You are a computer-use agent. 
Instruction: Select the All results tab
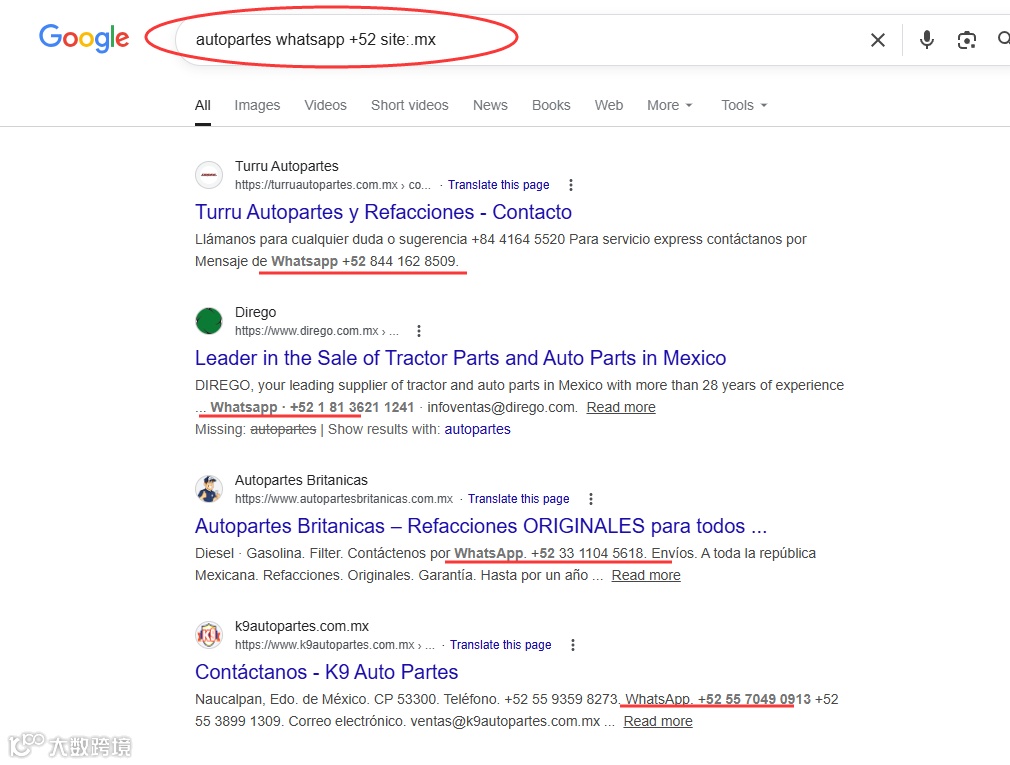[x=203, y=105]
